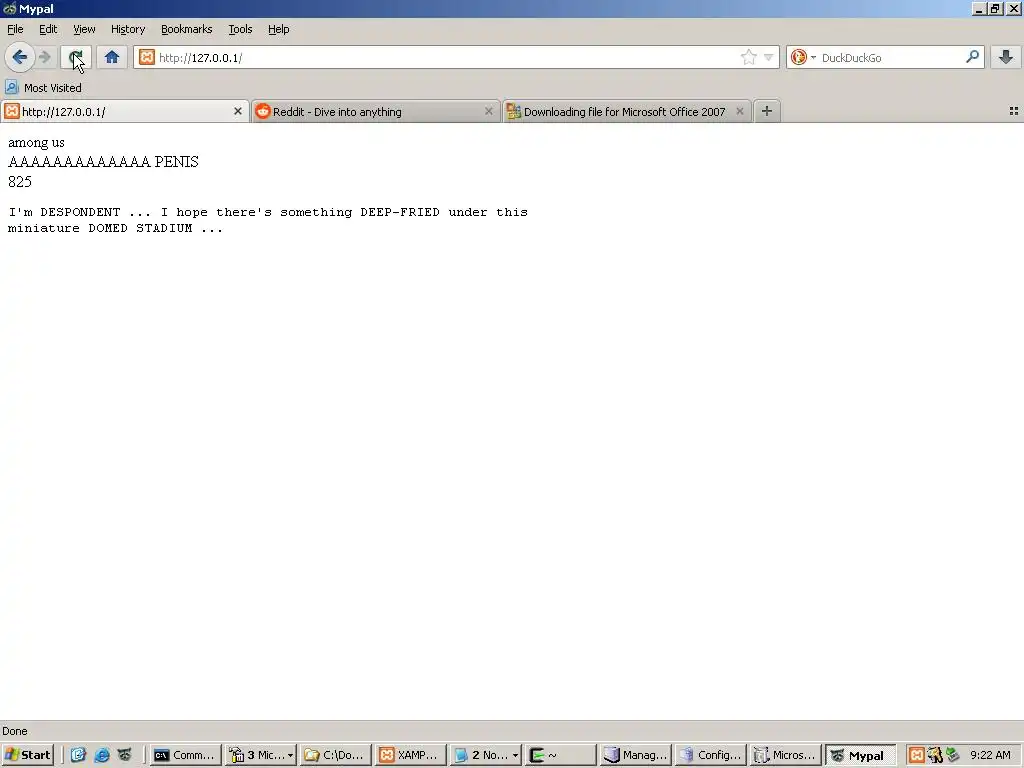Click the third system tray icon beside the clock

[x=953, y=755]
